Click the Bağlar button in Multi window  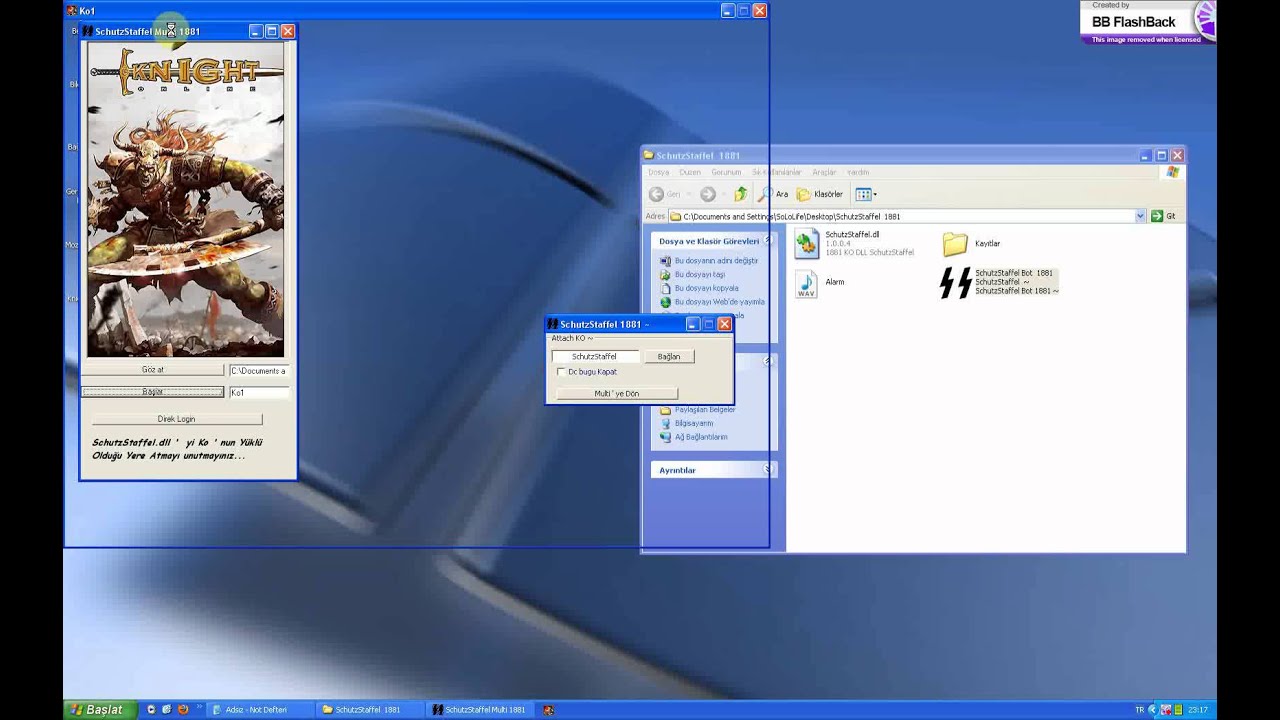point(153,392)
